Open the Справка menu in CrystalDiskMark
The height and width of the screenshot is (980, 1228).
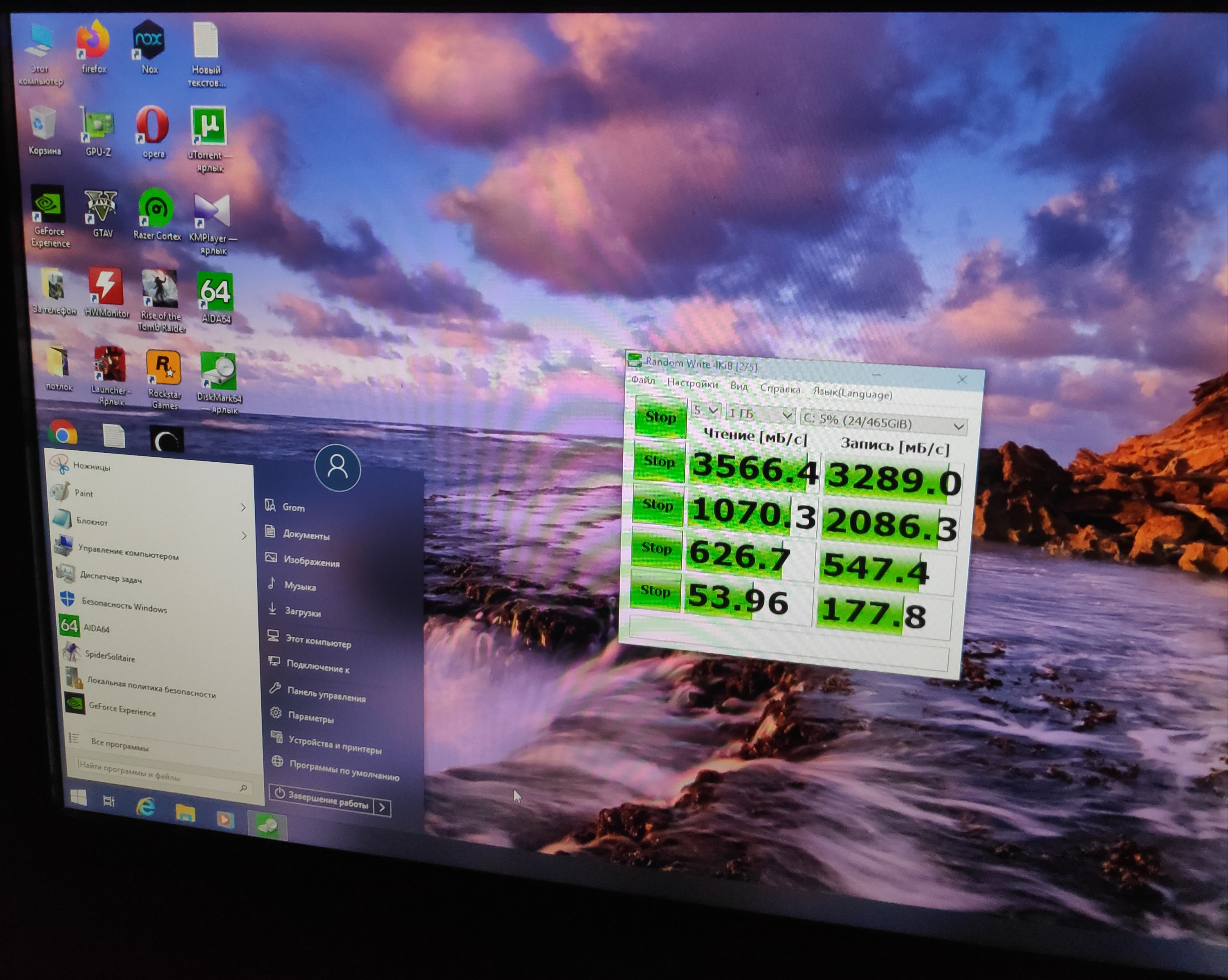780,389
